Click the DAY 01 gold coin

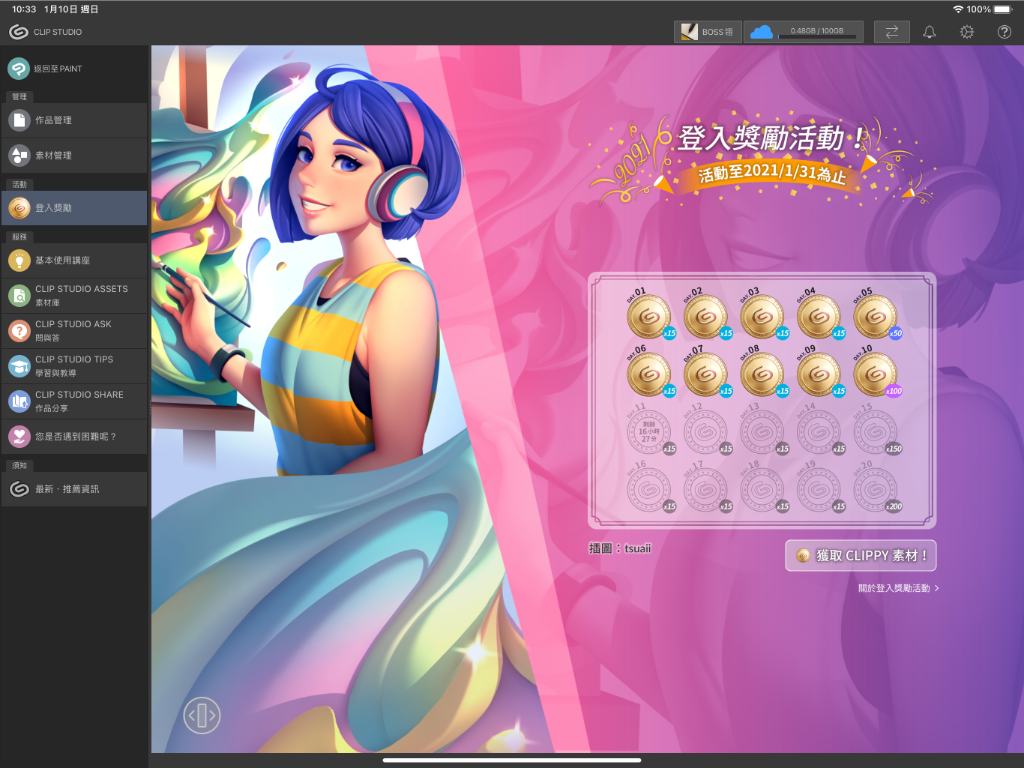[x=648, y=317]
